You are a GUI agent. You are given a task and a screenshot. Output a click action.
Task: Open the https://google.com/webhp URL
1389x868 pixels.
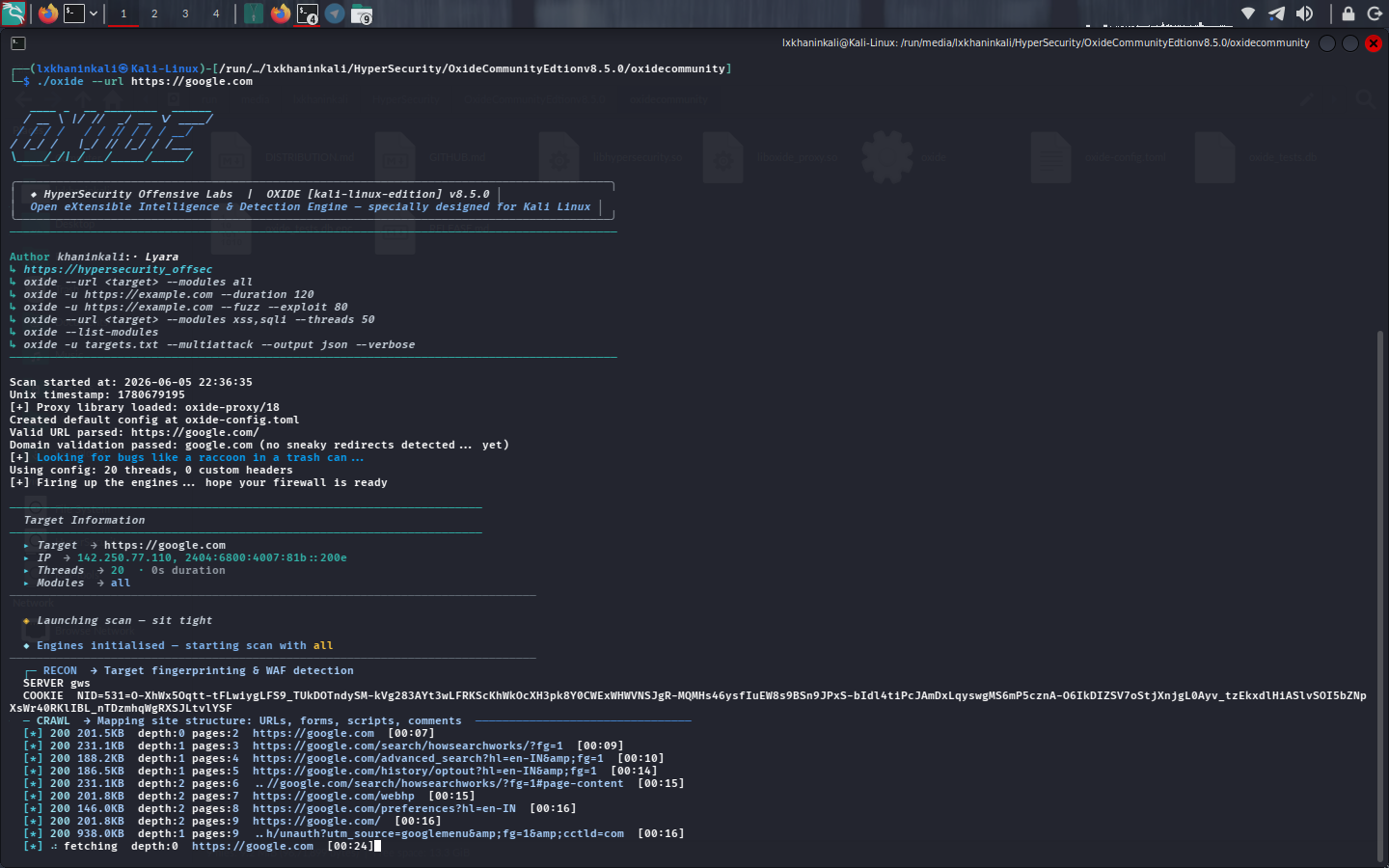pyautogui.click(x=333, y=797)
